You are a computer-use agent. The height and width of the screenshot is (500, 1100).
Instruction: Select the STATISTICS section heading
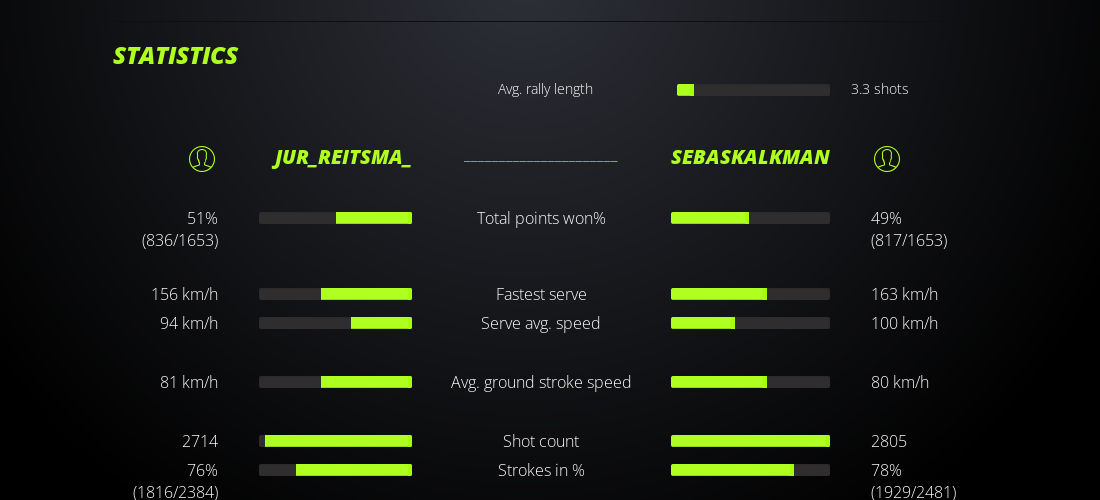pos(175,56)
